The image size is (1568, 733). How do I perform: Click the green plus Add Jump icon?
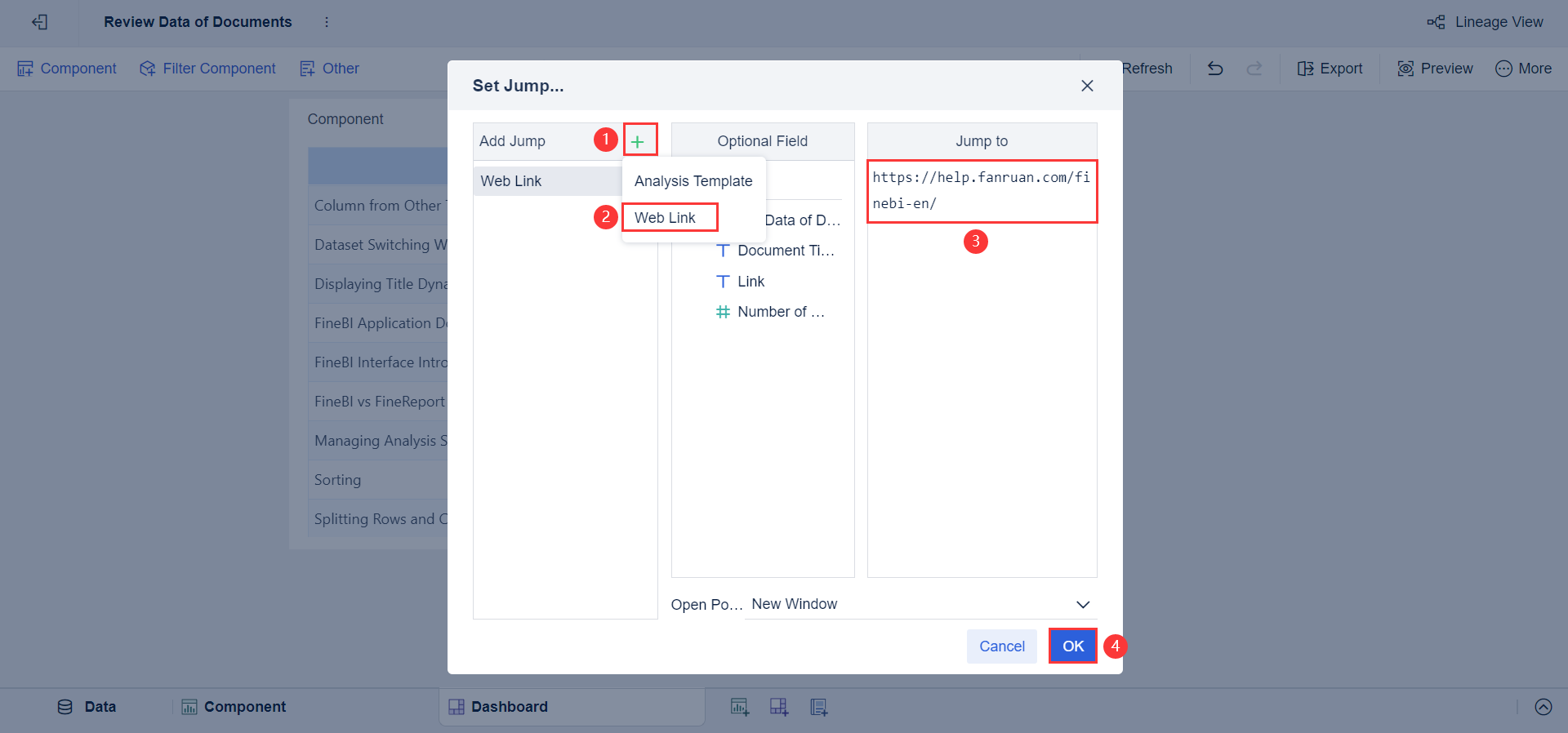click(x=638, y=141)
